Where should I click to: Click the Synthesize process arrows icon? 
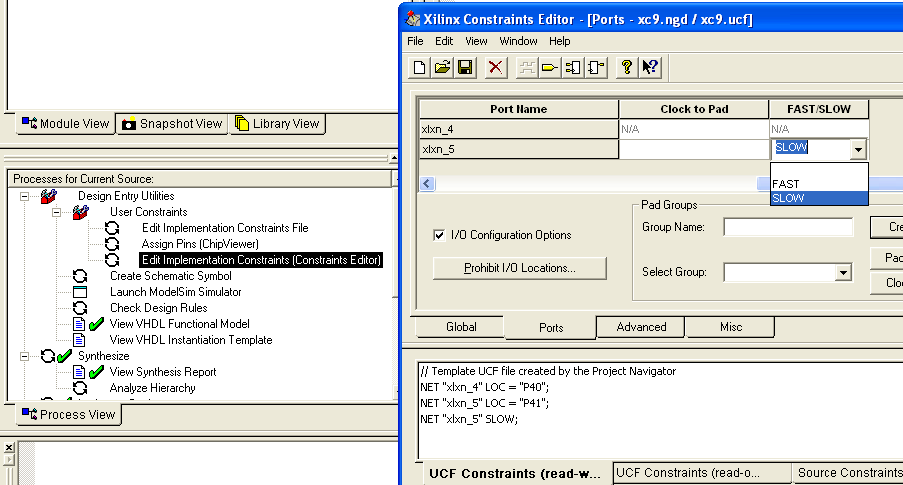point(48,357)
